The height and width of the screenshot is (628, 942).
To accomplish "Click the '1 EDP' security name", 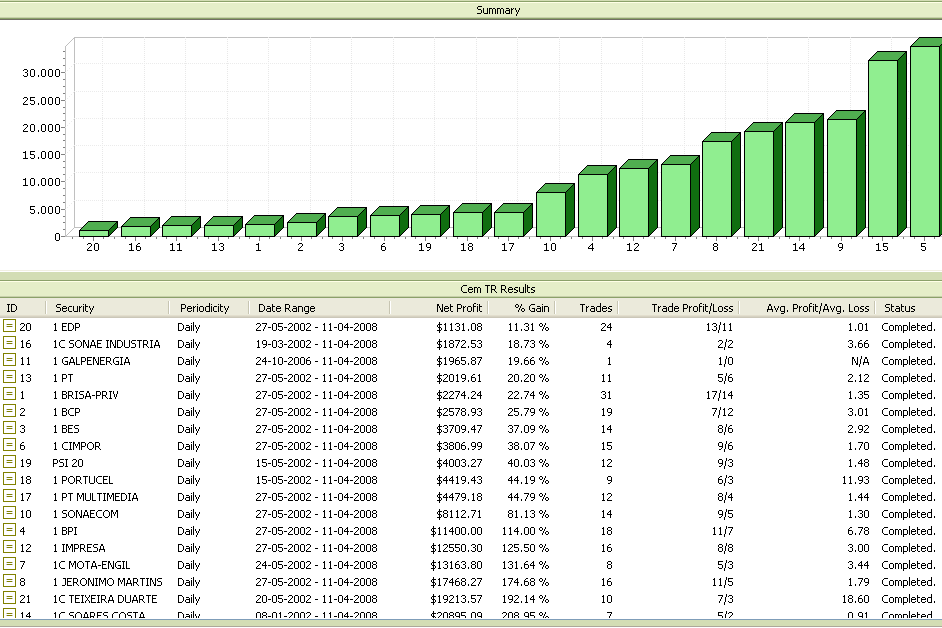I will [66, 327].
